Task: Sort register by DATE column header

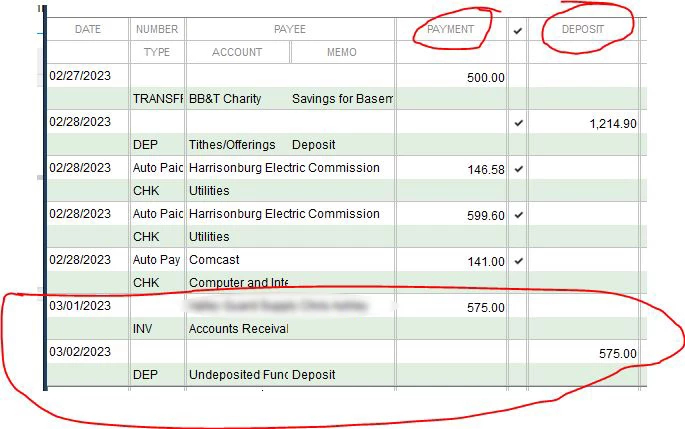Action: coord(88,29)
